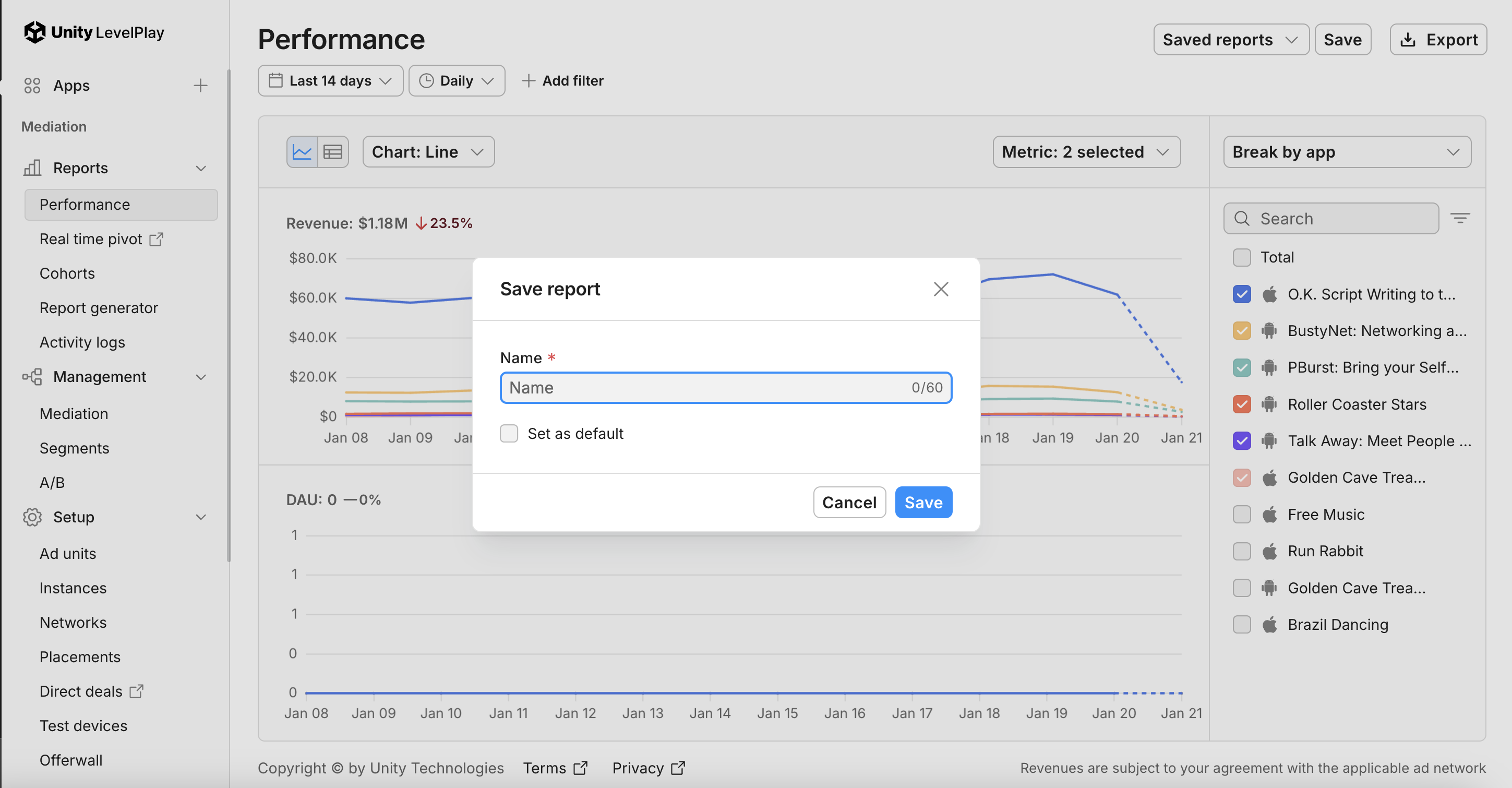The image size is (1512, 788).
Task: Click the blue Save button in dialog
Action: point(923,502)
